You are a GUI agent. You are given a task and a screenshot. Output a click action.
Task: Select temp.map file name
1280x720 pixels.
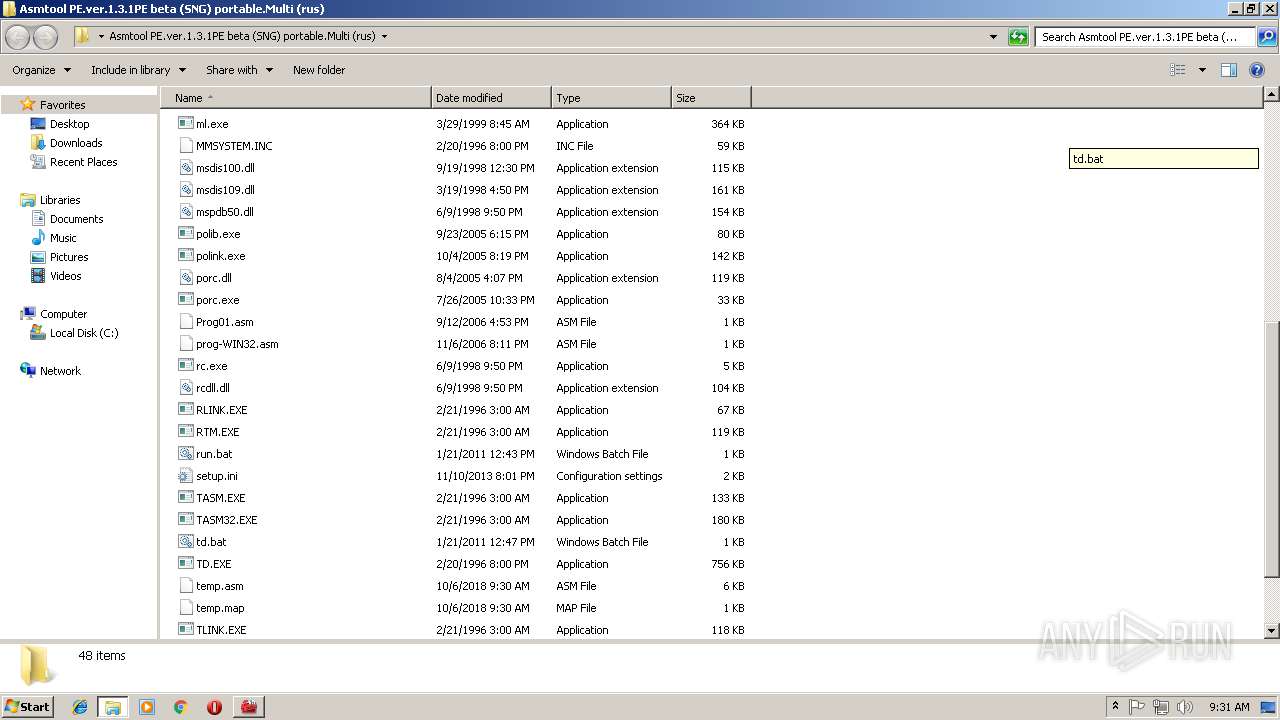pos(220,608)
